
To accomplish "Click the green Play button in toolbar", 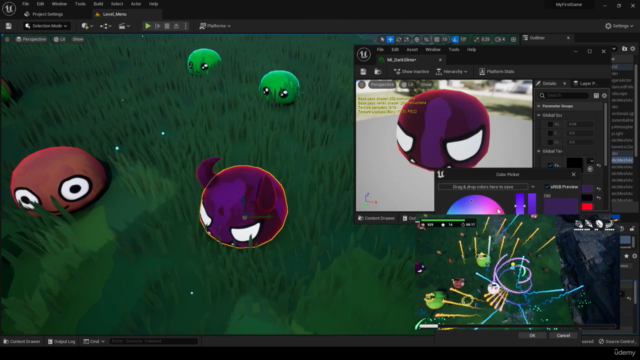I will click(148, 26).
